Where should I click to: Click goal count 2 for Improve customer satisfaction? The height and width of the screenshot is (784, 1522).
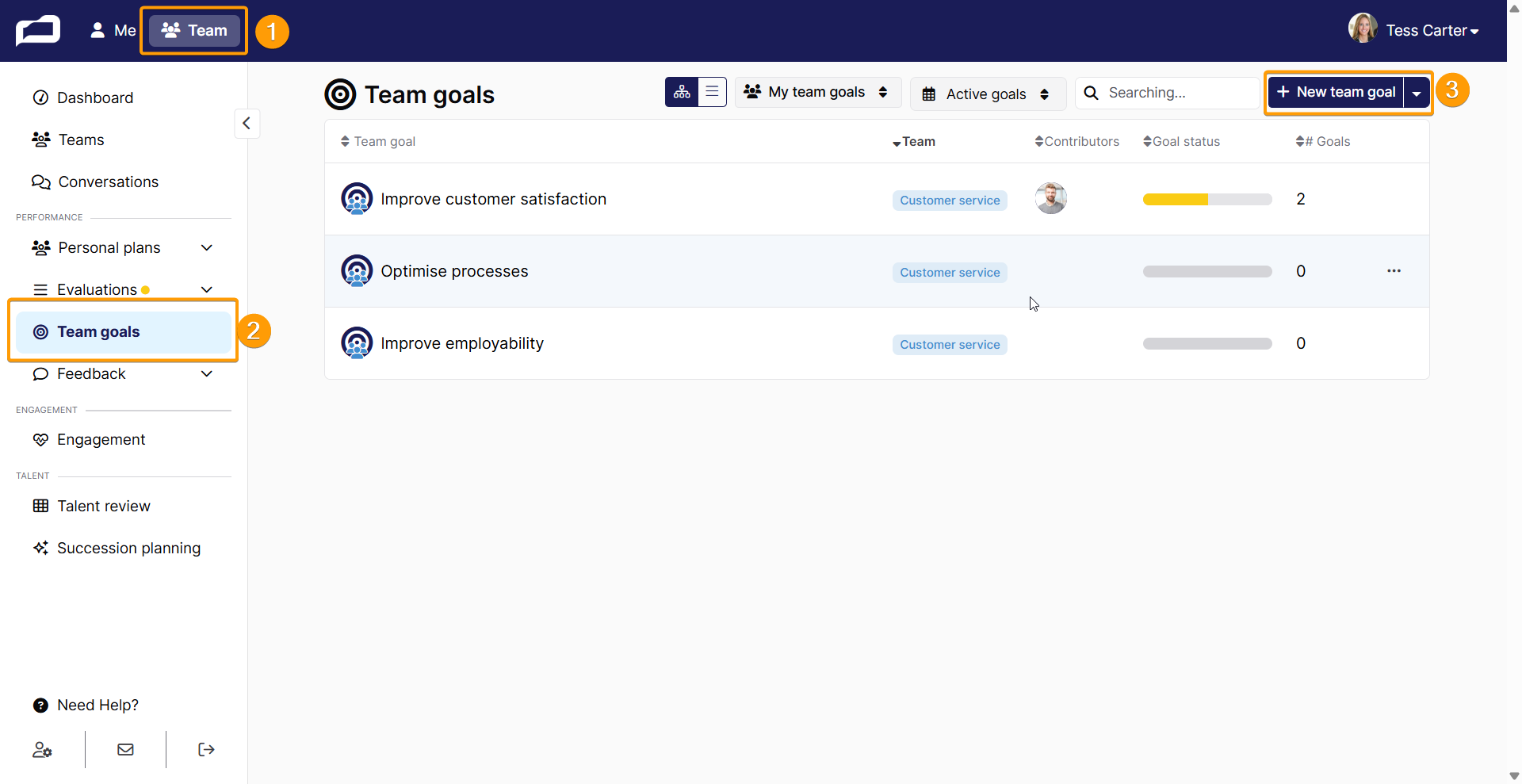click(1300, 199)
